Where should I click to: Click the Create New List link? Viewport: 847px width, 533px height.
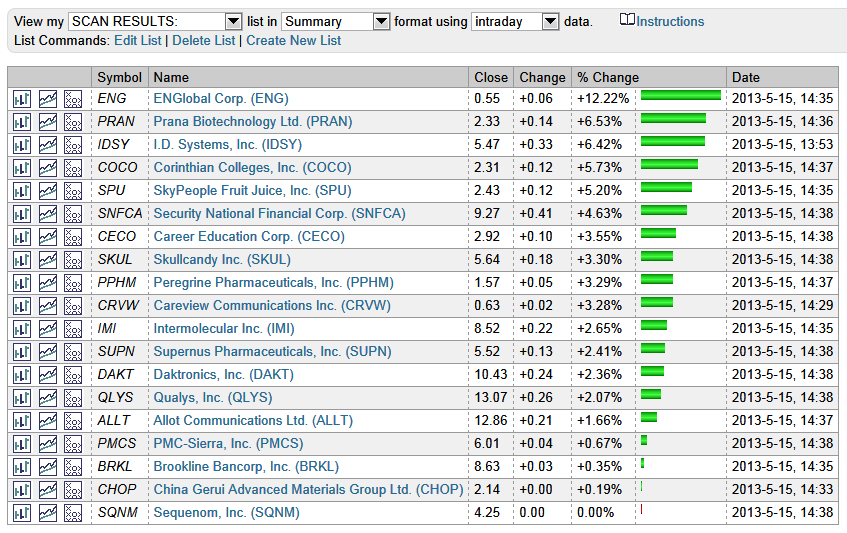pos(293,41)
